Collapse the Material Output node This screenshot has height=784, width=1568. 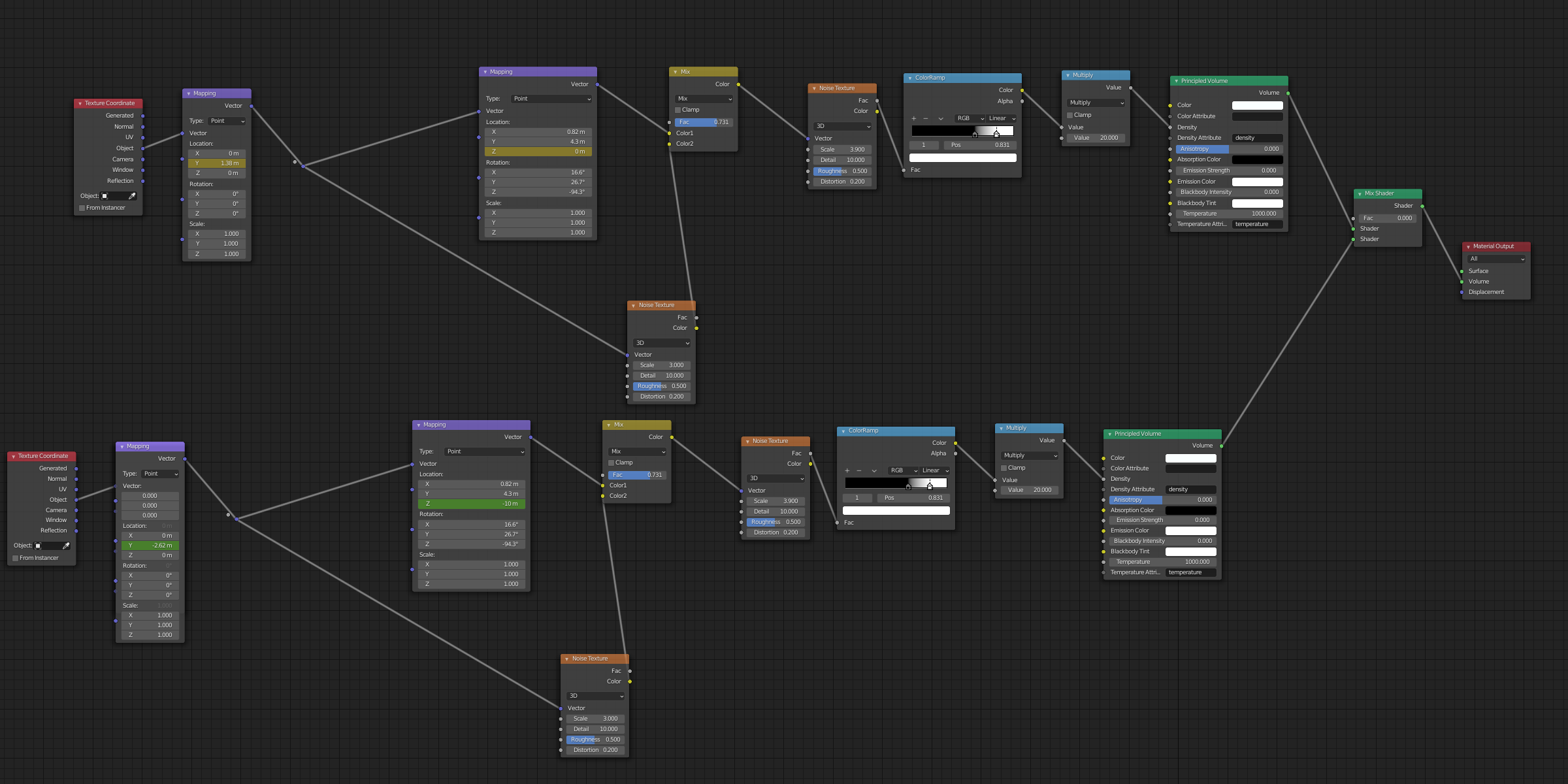(x=1468, y=247)
